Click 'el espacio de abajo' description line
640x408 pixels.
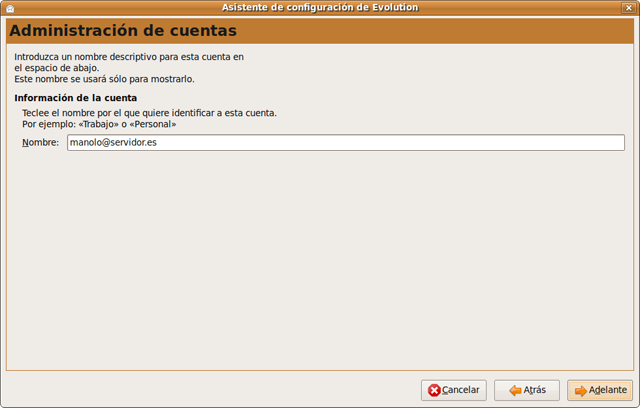56,68
